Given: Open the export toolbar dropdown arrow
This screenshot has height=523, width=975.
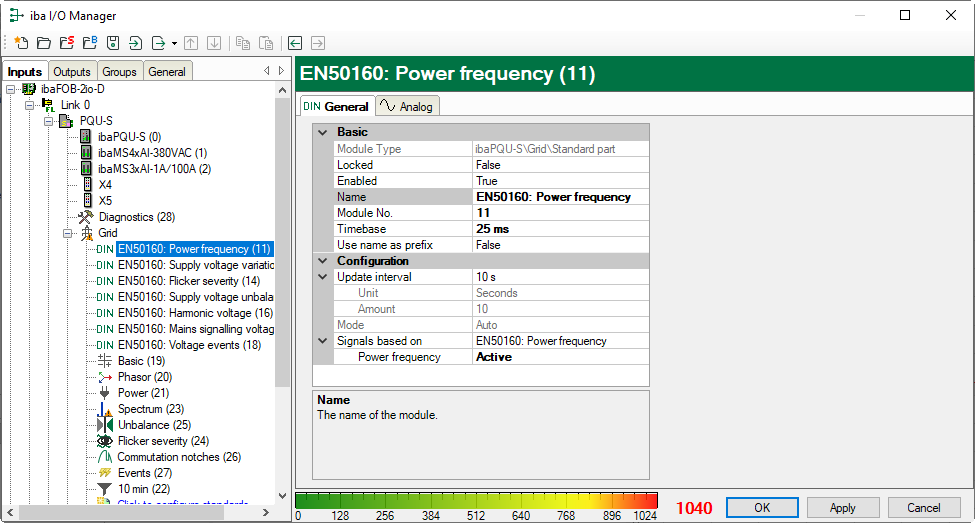Looking at the screenshot, I should click(174, 43).
